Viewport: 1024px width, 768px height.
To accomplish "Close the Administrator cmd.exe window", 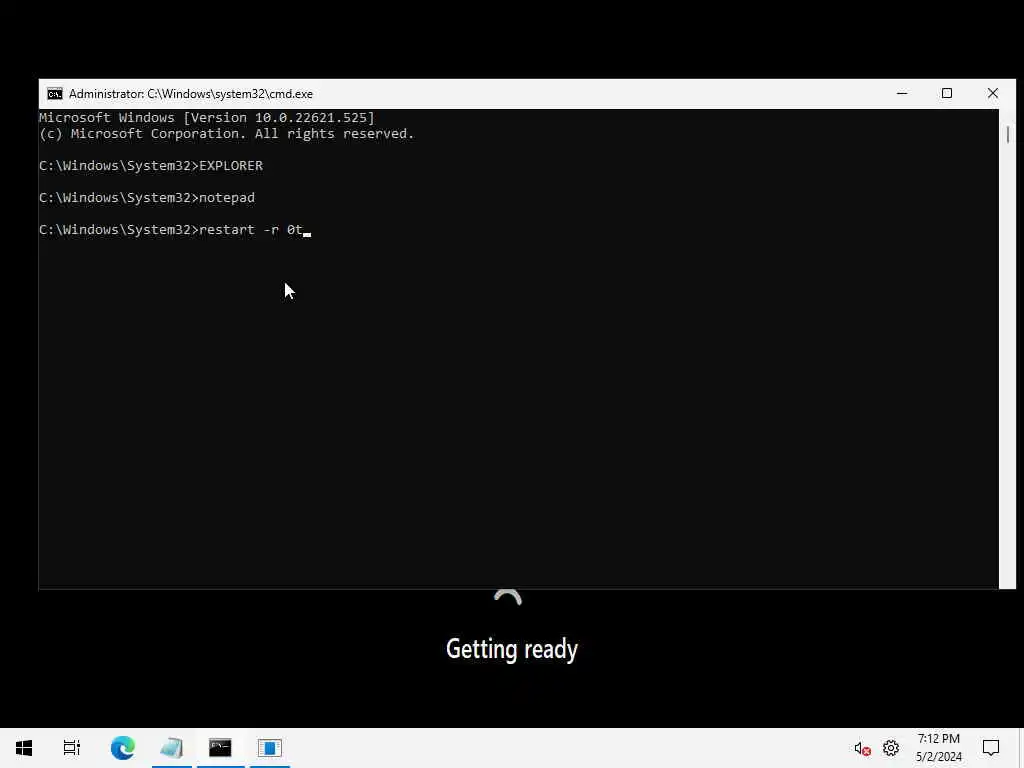I will (x=993, y=94).
